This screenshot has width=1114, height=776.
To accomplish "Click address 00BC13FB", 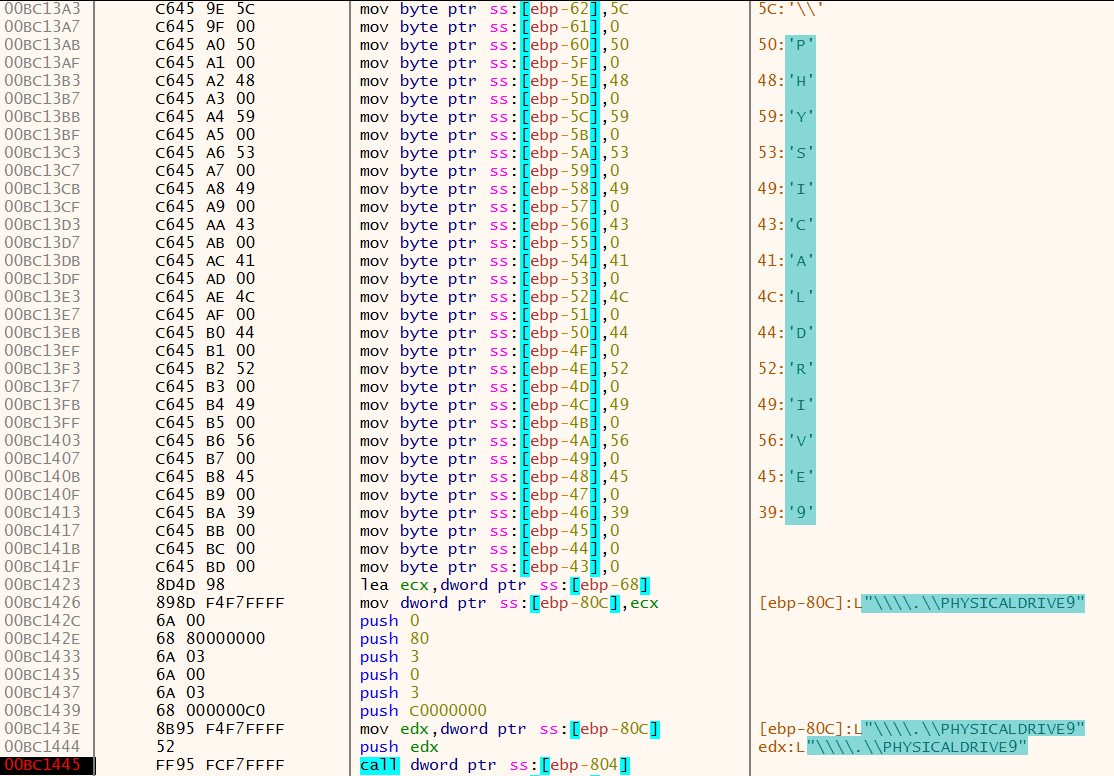I will tap(43, 404).
